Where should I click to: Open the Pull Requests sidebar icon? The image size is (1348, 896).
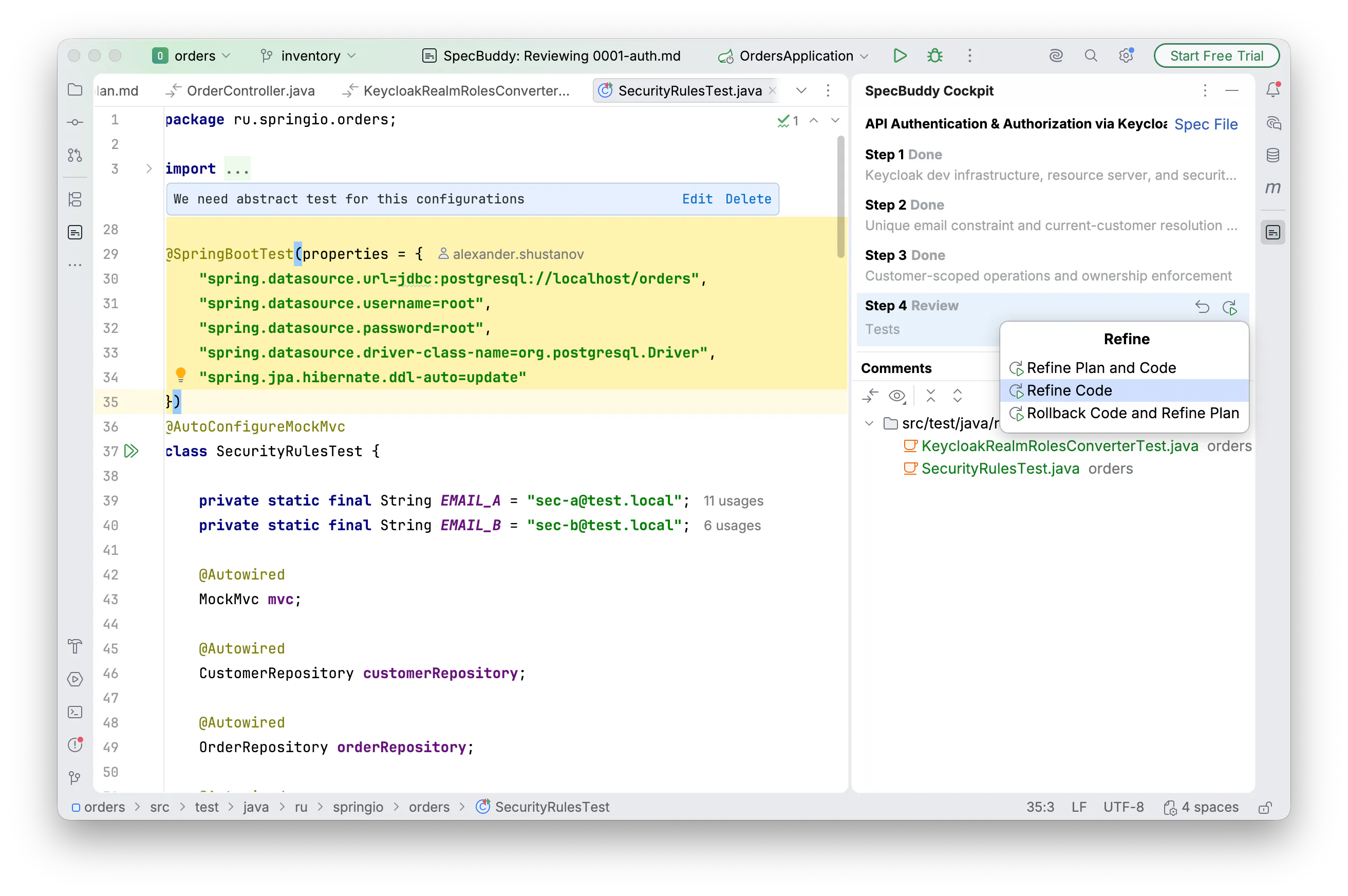pos(75,155)
